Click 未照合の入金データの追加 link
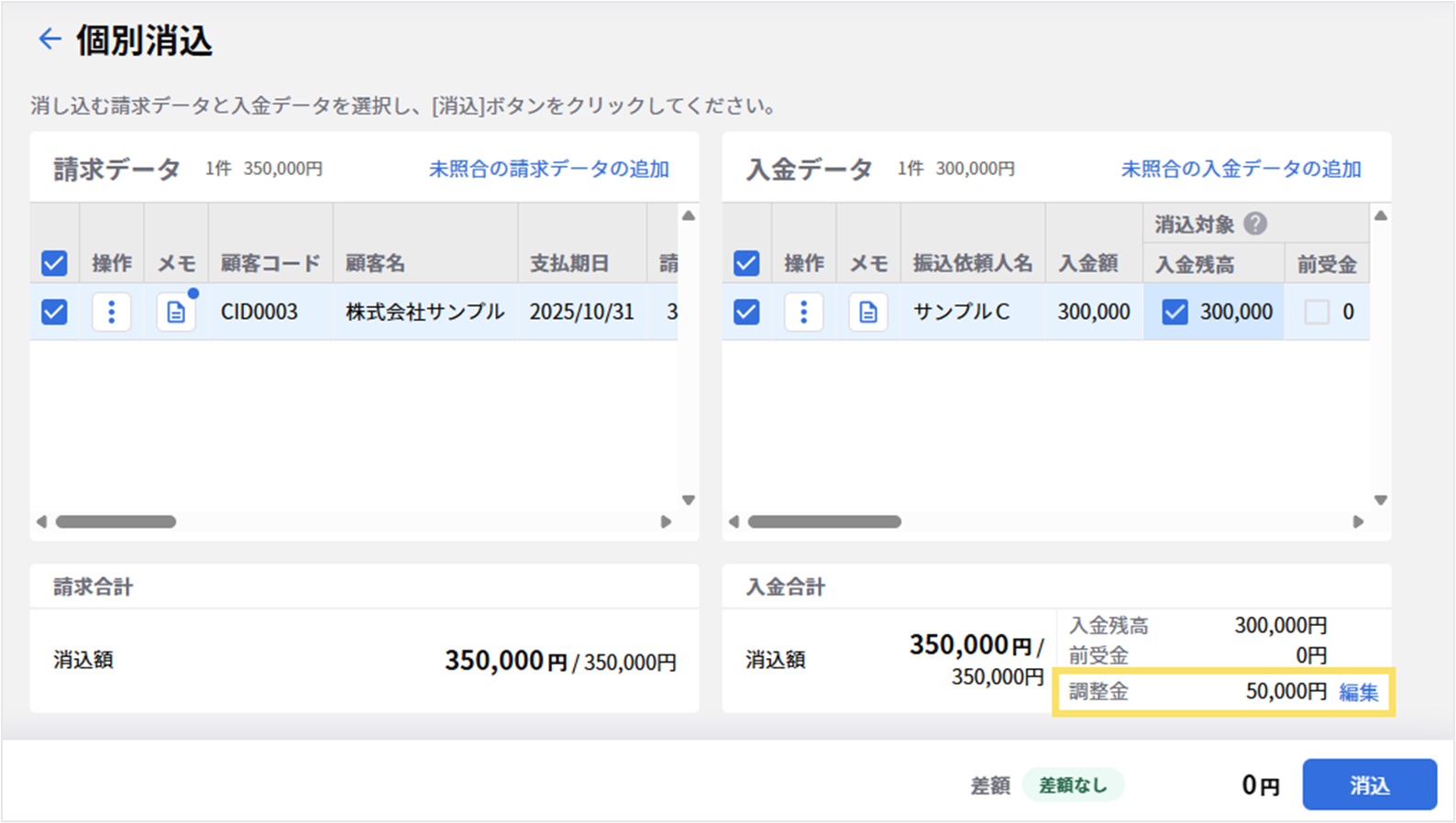 [x=1241, y=170]
